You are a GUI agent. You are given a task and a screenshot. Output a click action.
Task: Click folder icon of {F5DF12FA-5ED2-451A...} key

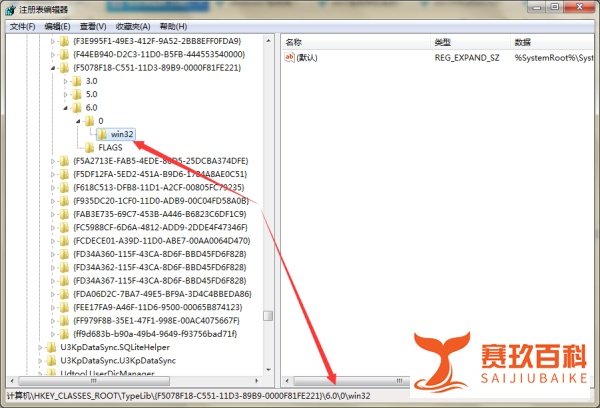tap(64, 174)
